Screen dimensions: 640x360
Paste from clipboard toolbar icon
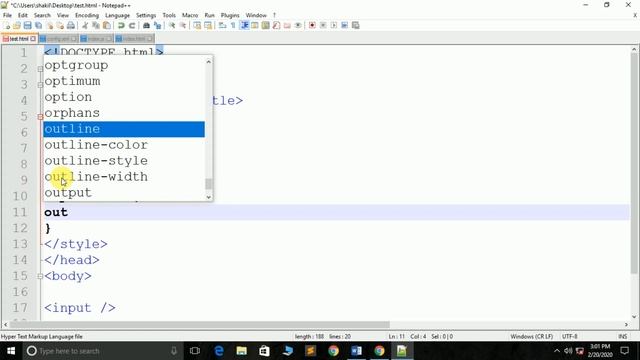107,26
